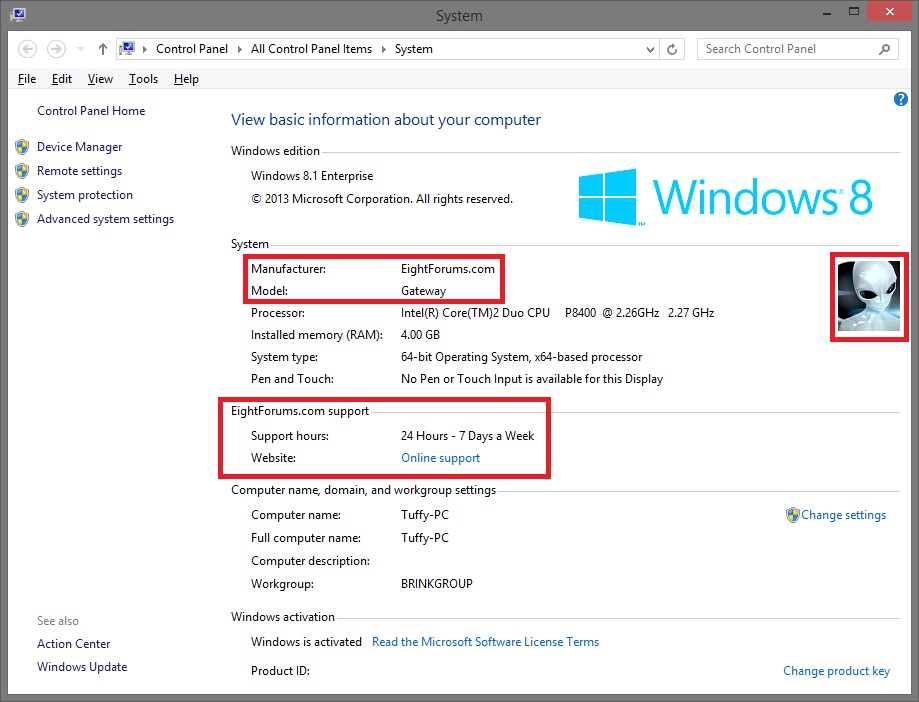This screenshot has width=919, height=702.
Task: Click the Tuffy-PC full computer name value
Action: click(425, 538)
